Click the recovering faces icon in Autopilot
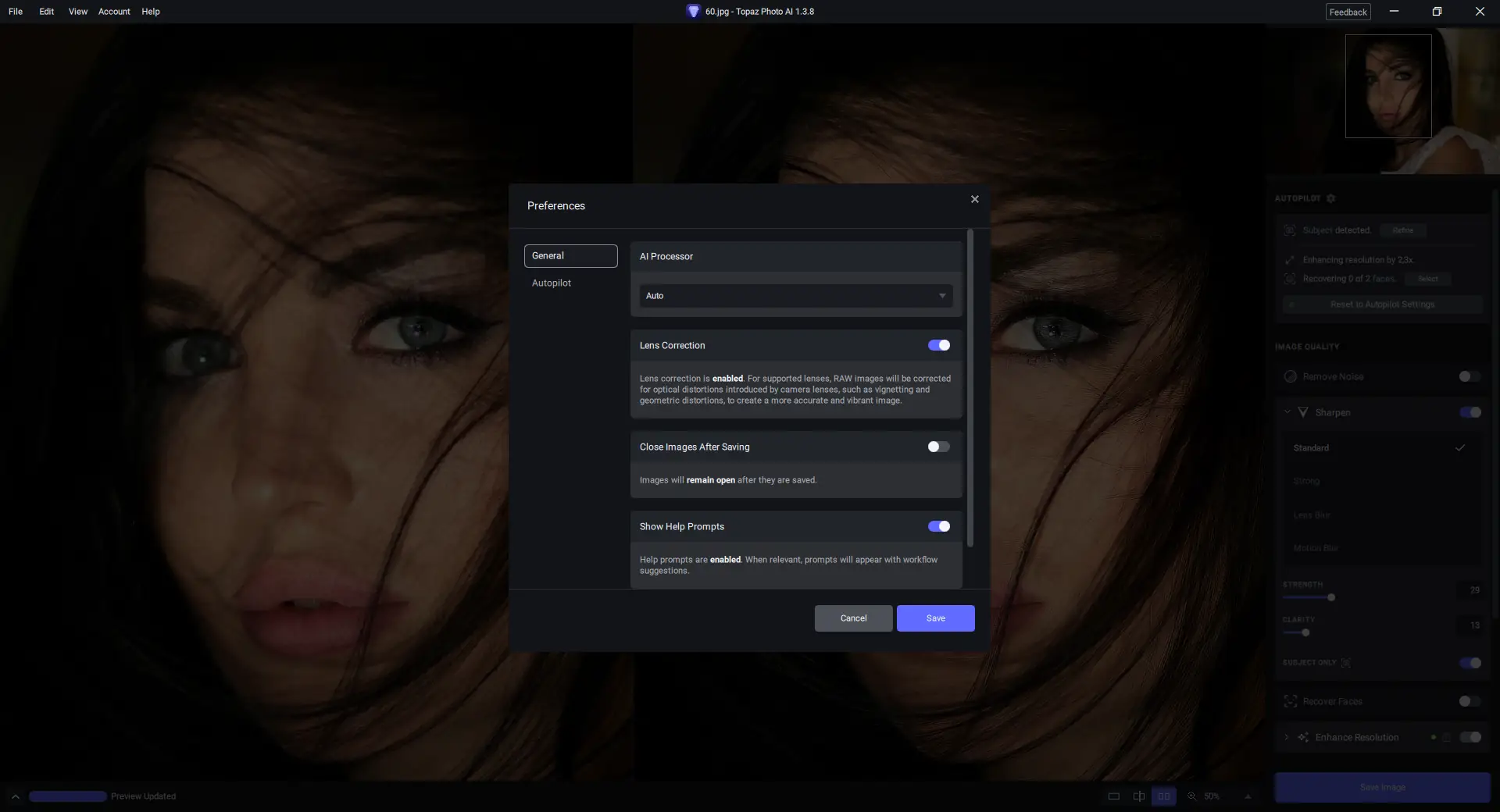The width and height of the screenshot is (1500, 812). (1290, 279)
